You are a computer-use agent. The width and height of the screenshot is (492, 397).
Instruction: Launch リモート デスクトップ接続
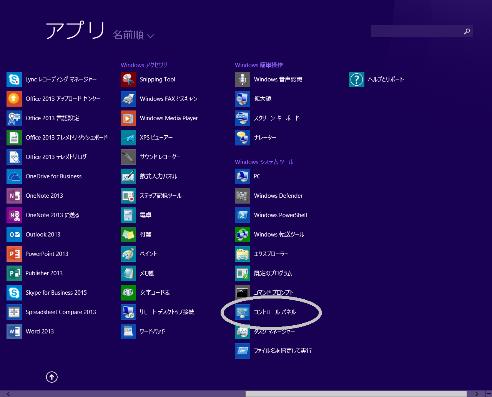tap(158, 312)
